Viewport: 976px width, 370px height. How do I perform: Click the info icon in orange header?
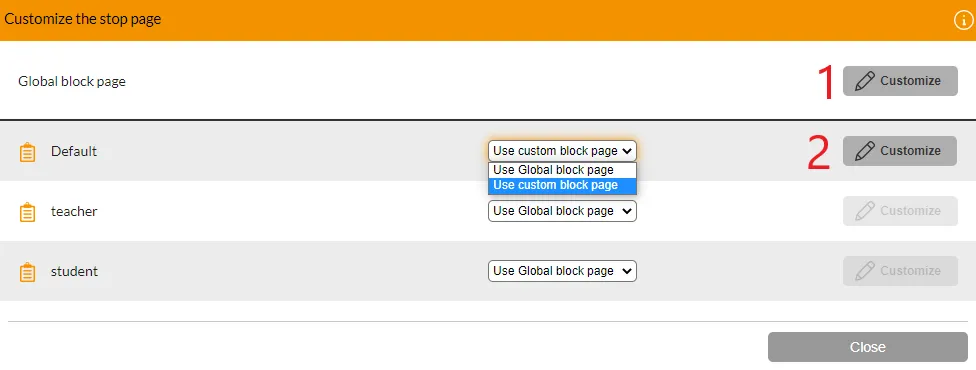tap(963, 20)
